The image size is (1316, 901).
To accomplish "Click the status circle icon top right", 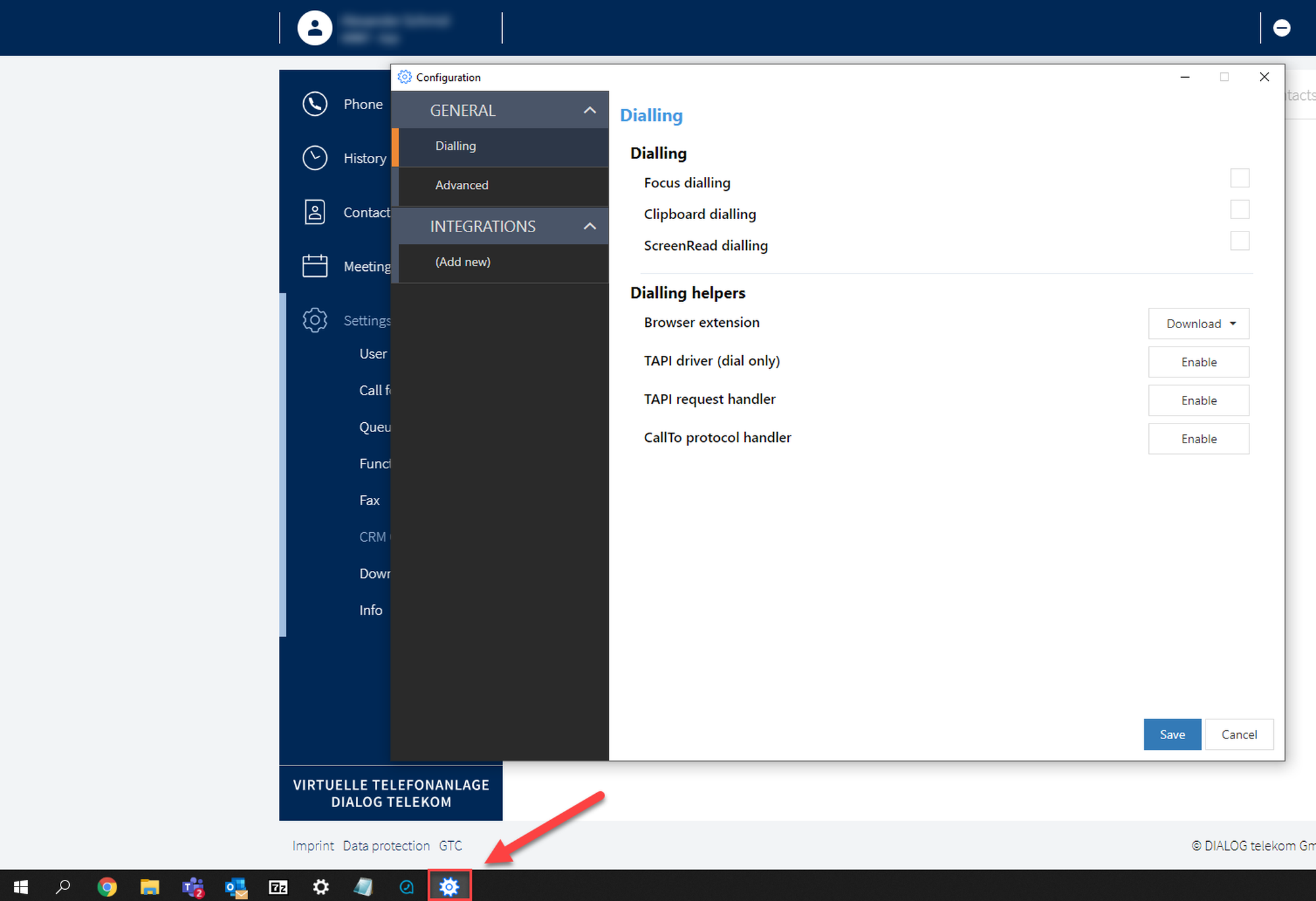I will tap(1281, 28).
